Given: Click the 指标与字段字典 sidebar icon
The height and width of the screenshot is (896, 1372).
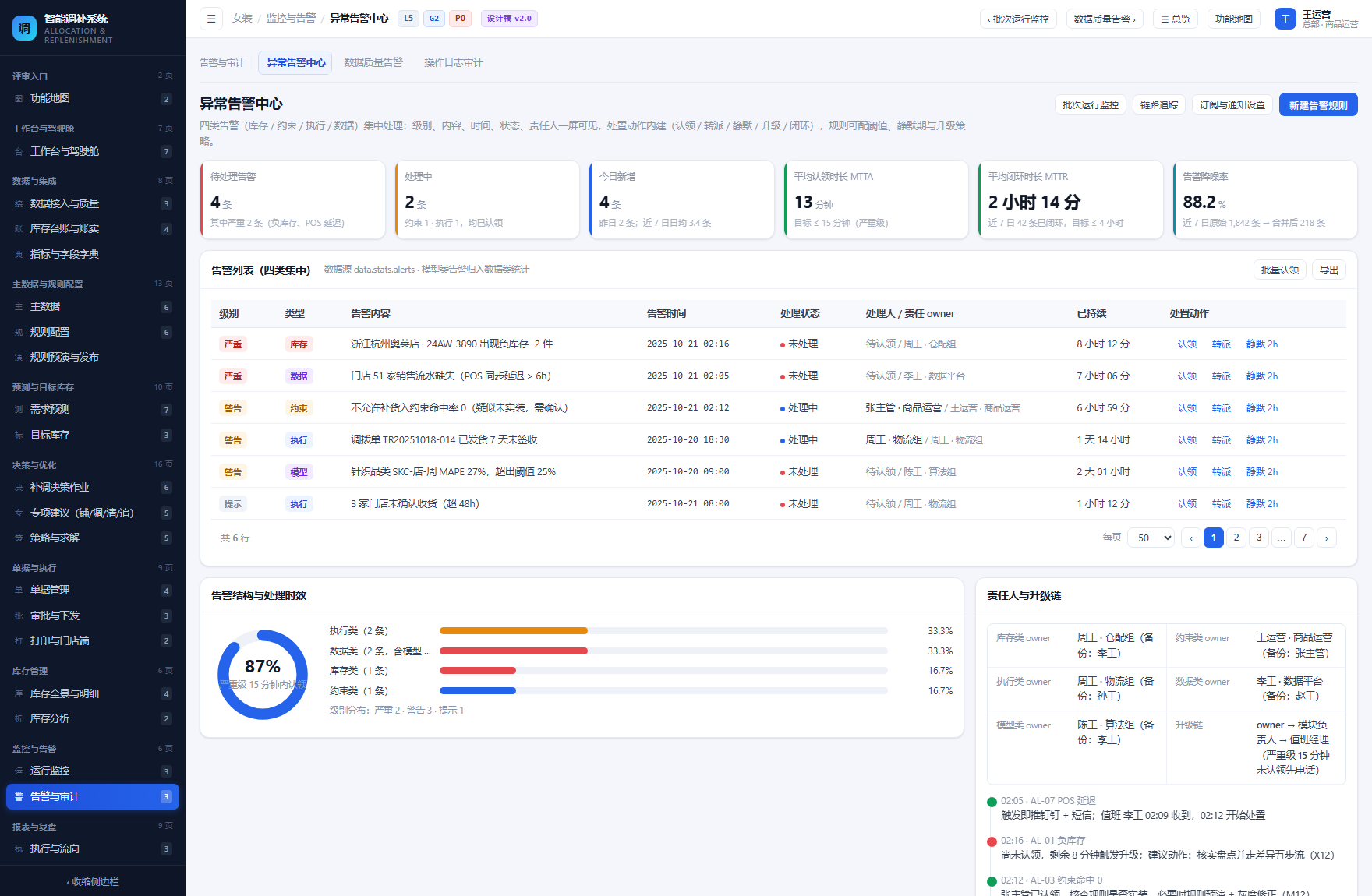Looking at the screenshot, I should [x=19, y=255].
